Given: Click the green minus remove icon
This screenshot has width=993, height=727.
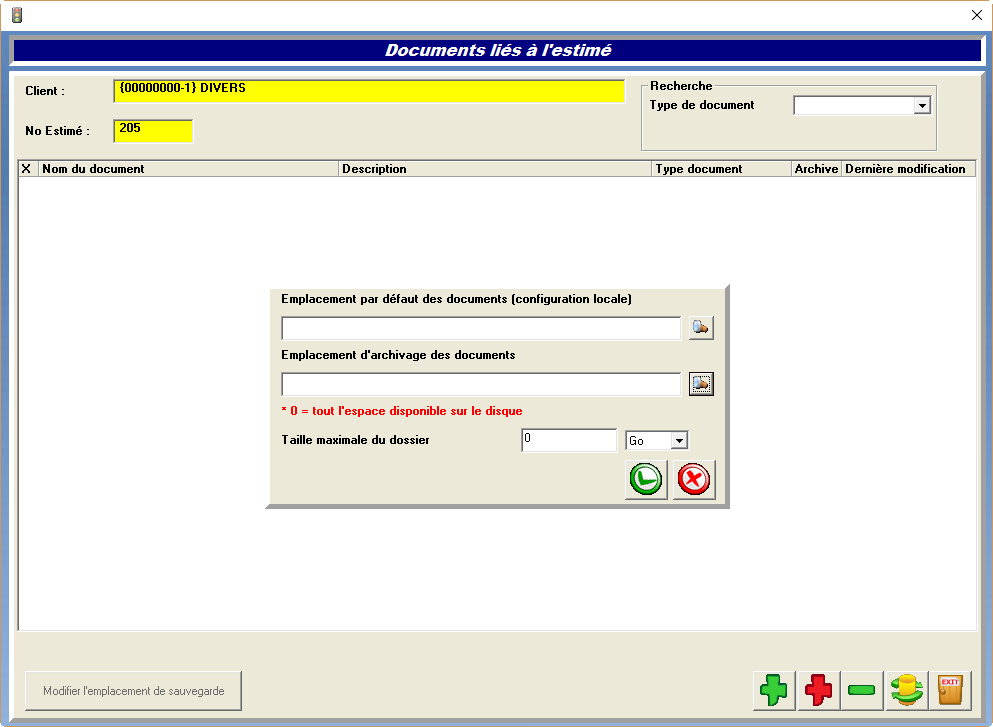Looking at the screenshot, I should pos(862,690).
